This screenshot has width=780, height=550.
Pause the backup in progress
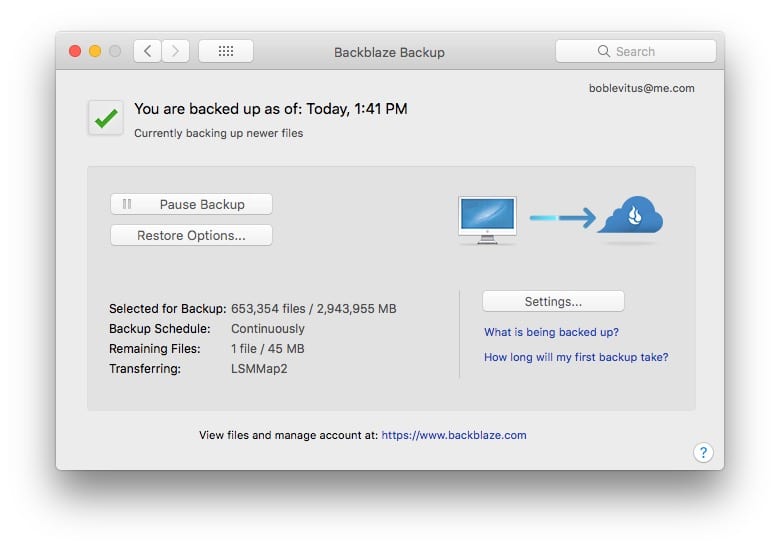(x=191, y=204)
